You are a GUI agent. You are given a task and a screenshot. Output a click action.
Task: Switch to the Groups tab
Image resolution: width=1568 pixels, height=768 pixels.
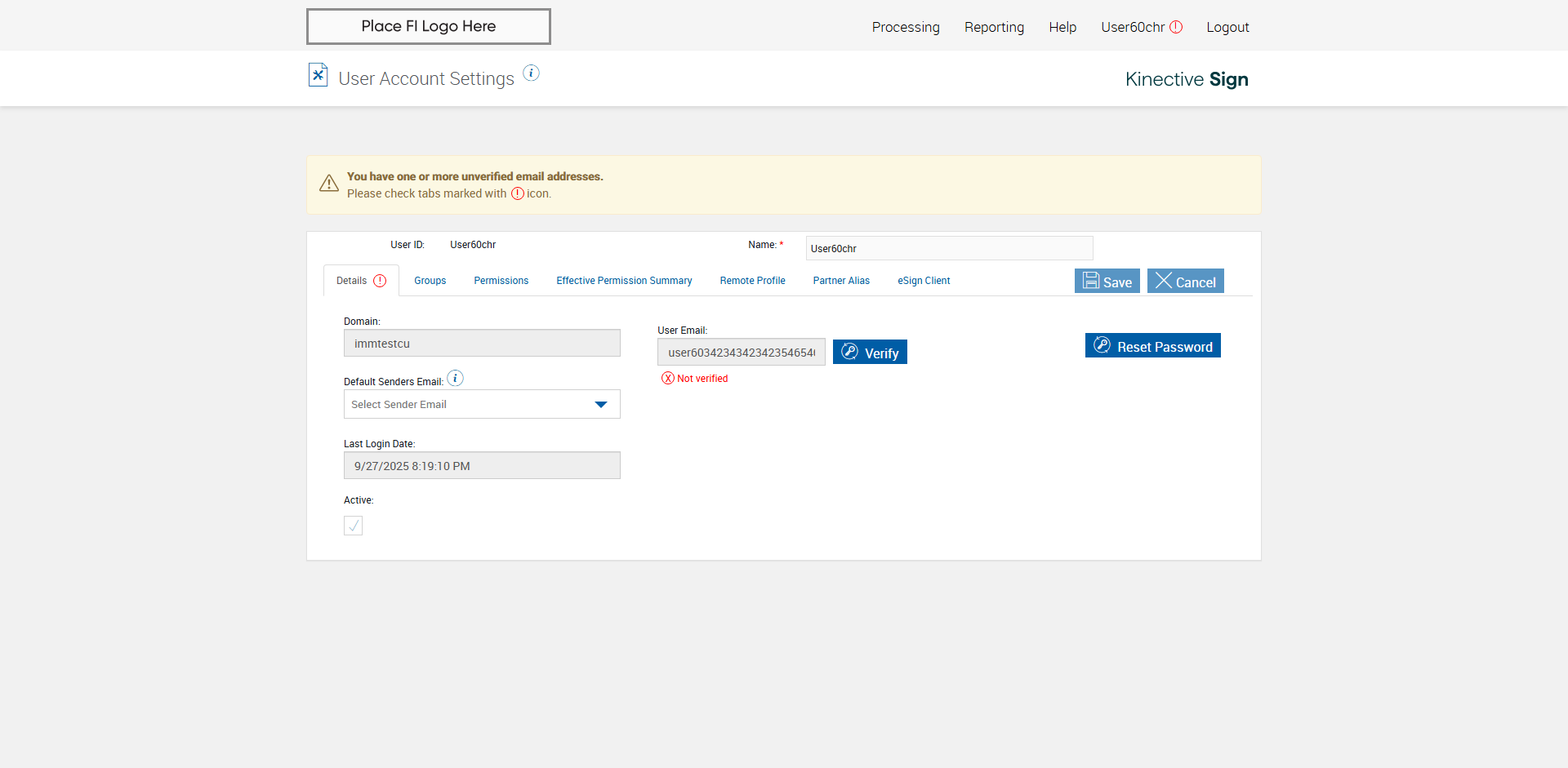pos(430,281)
